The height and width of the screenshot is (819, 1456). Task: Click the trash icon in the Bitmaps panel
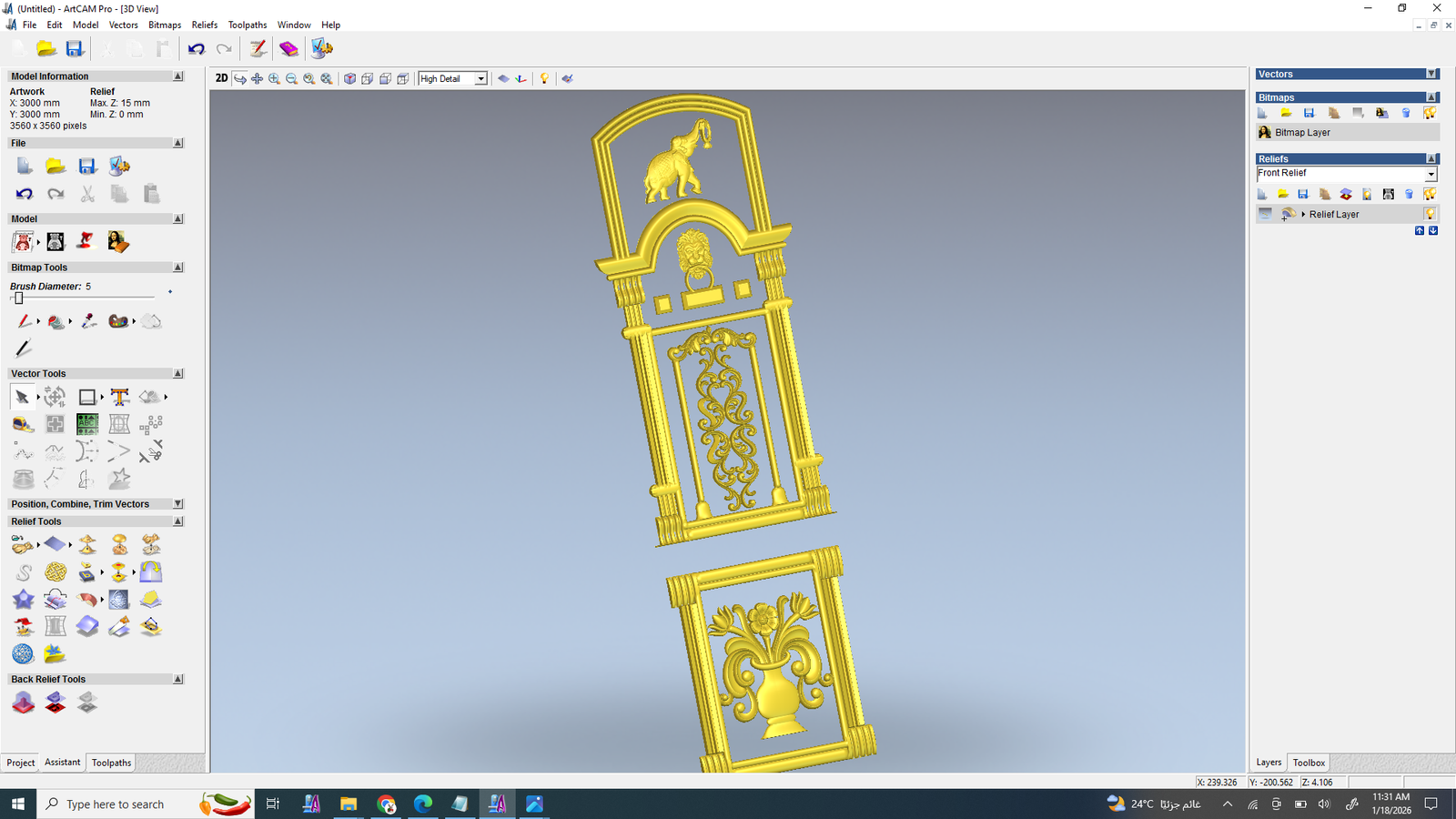[x=1406, y=113]
